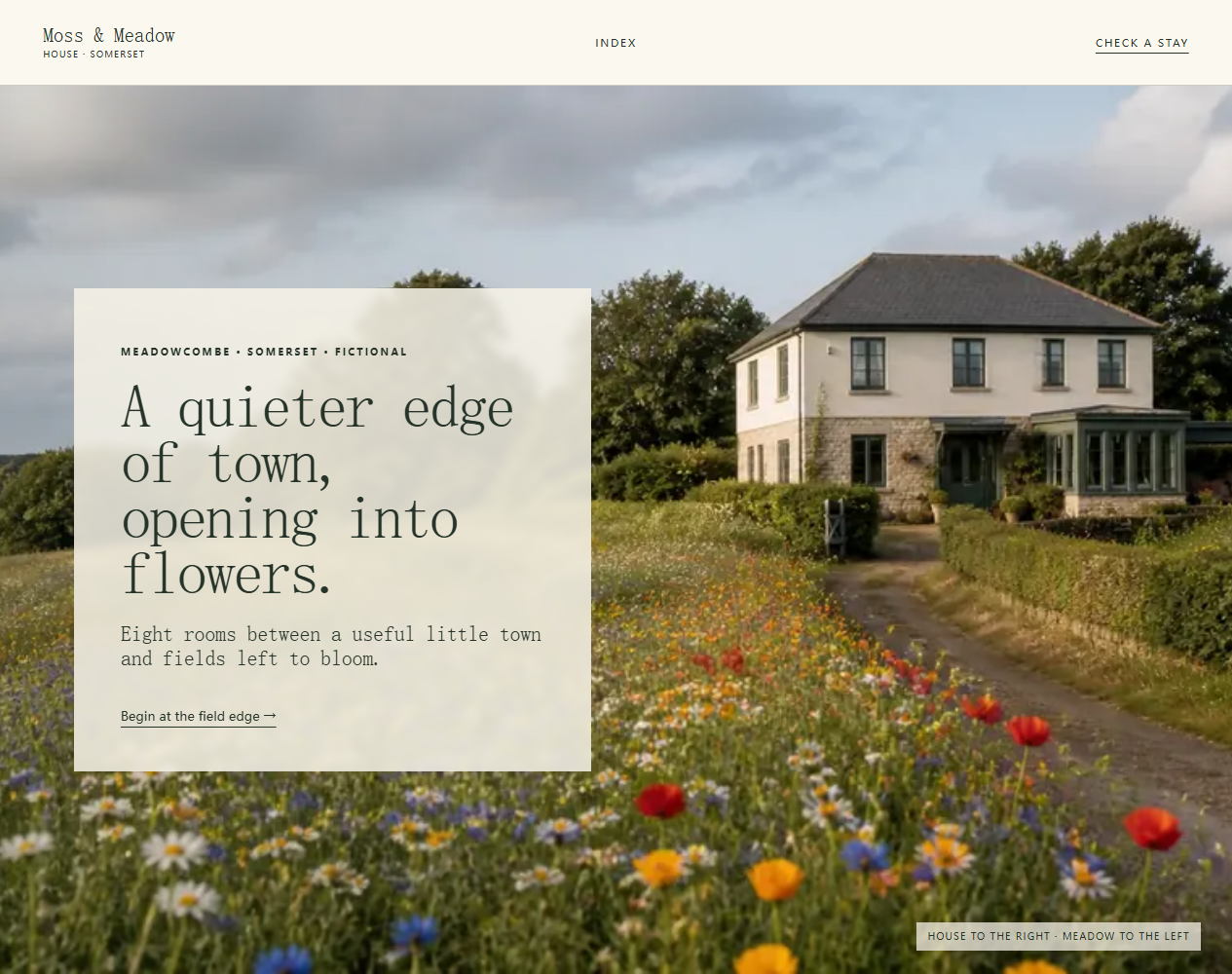Click the Check a Stay link
Viewport: 1232px width, 974px height.
1141,44
